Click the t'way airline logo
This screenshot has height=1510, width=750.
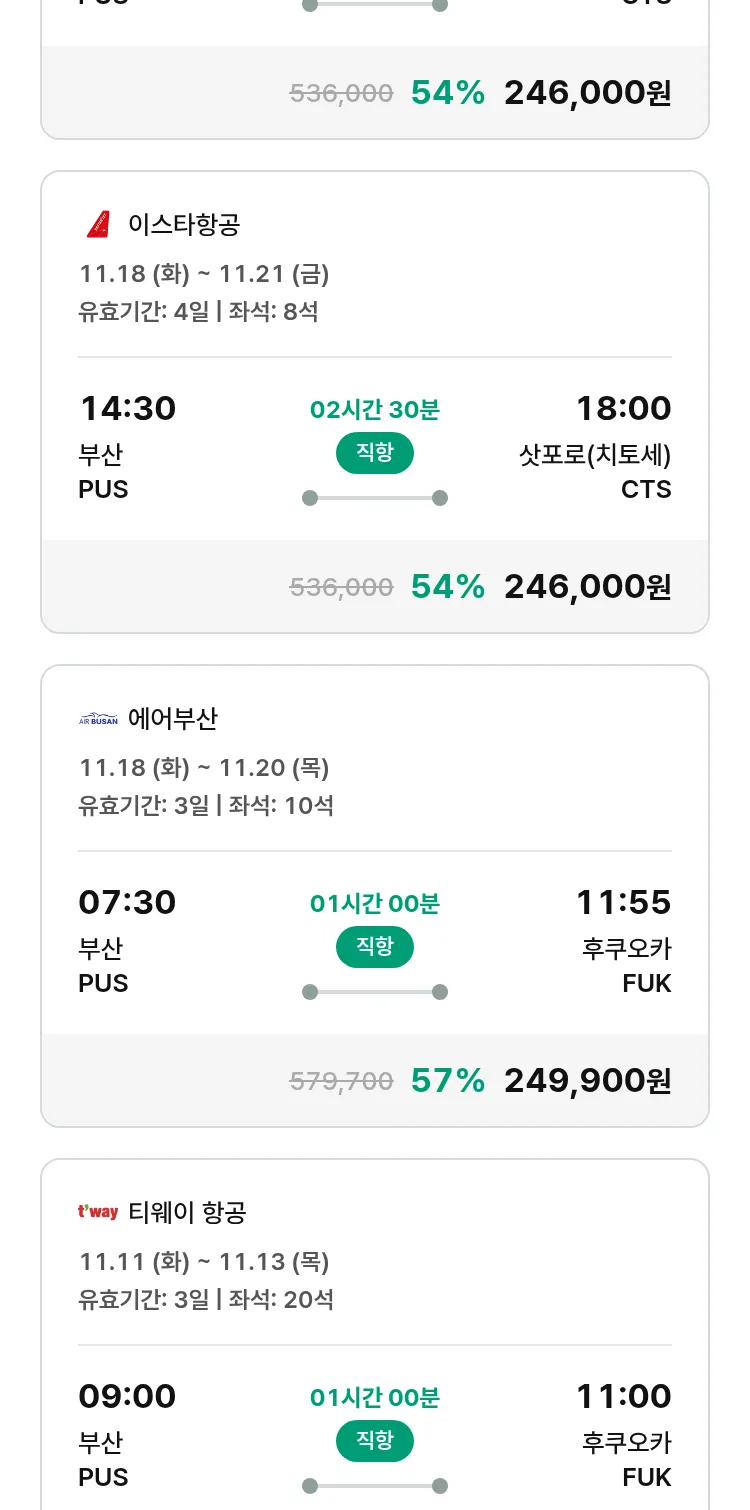click(98, 1213)
